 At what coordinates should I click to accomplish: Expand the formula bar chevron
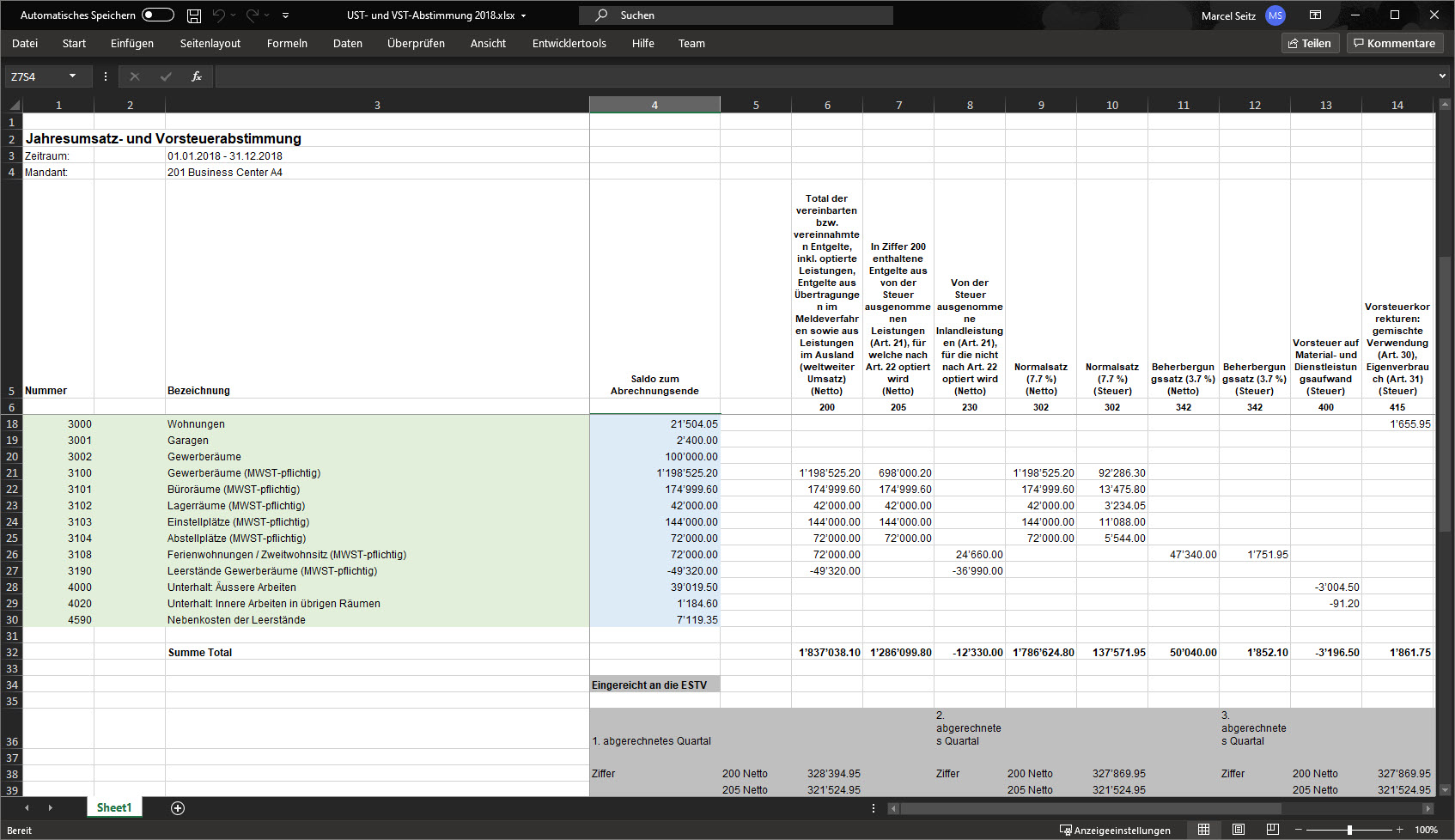pos(1442,76)
